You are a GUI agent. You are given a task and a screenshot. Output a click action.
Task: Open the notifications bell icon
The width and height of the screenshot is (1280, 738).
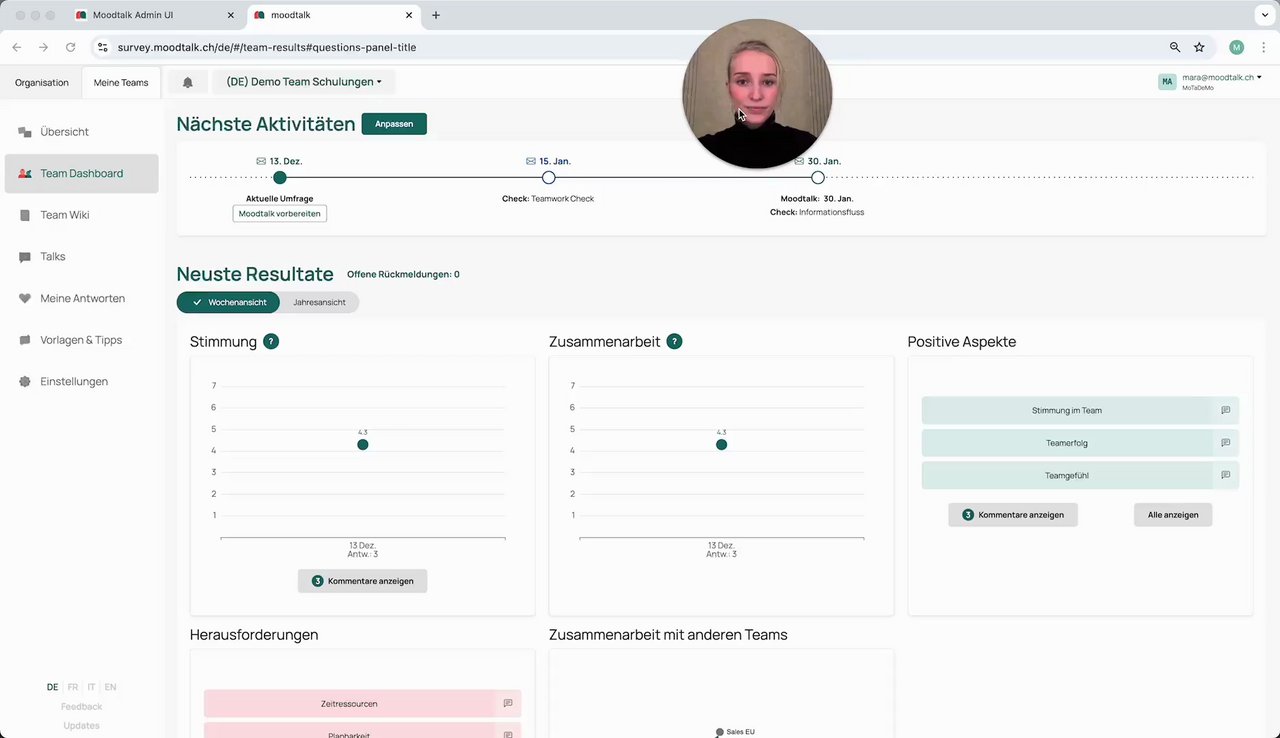tap(187, 82)
